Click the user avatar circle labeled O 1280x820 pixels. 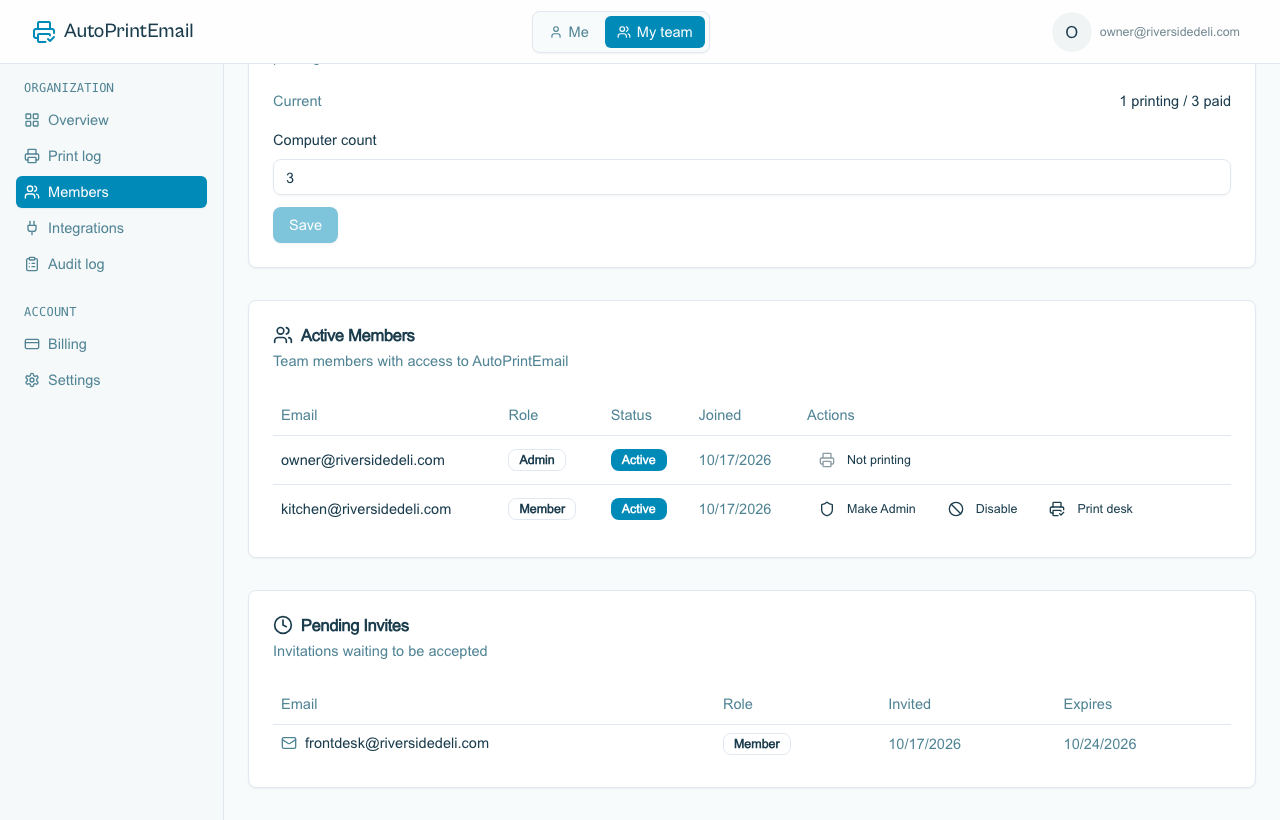[1072, 32]
